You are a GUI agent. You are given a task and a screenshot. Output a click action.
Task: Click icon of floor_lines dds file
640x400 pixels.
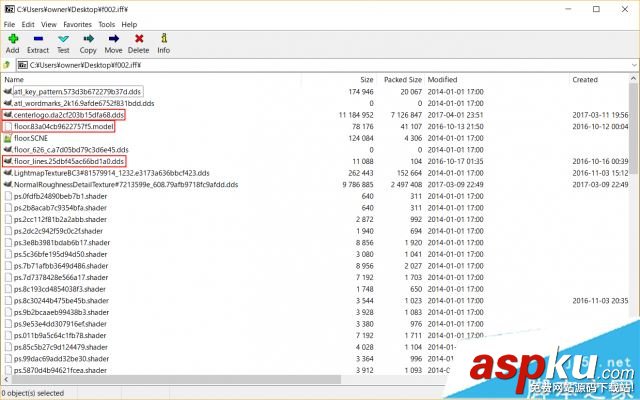[8, 161]
